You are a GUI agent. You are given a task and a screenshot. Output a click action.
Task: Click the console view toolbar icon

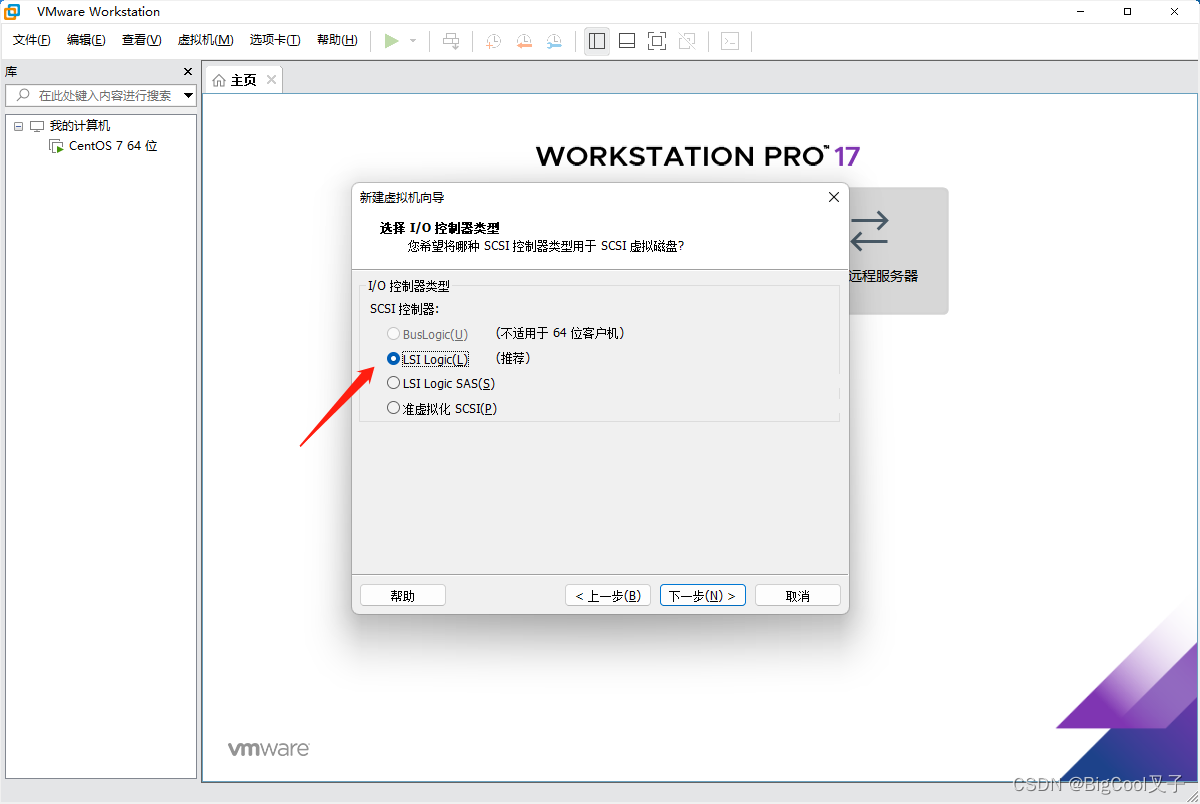[x=731, y=41]
